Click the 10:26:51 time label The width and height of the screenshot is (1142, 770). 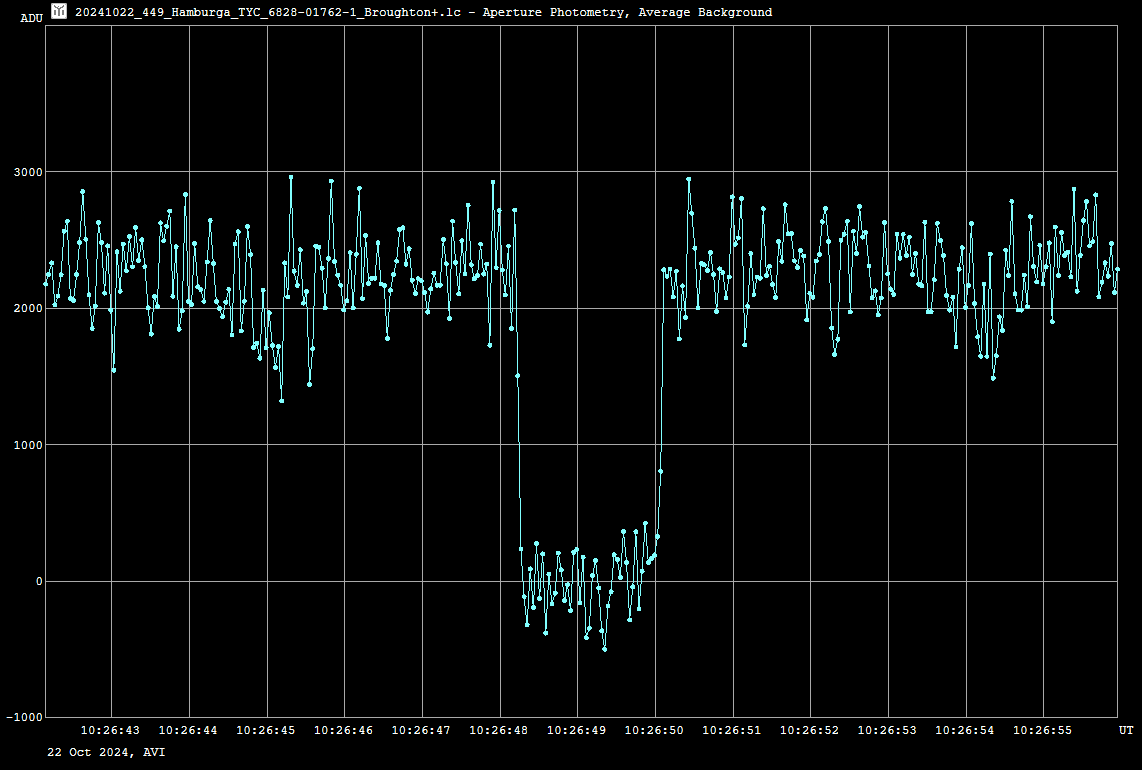[732, 730]
